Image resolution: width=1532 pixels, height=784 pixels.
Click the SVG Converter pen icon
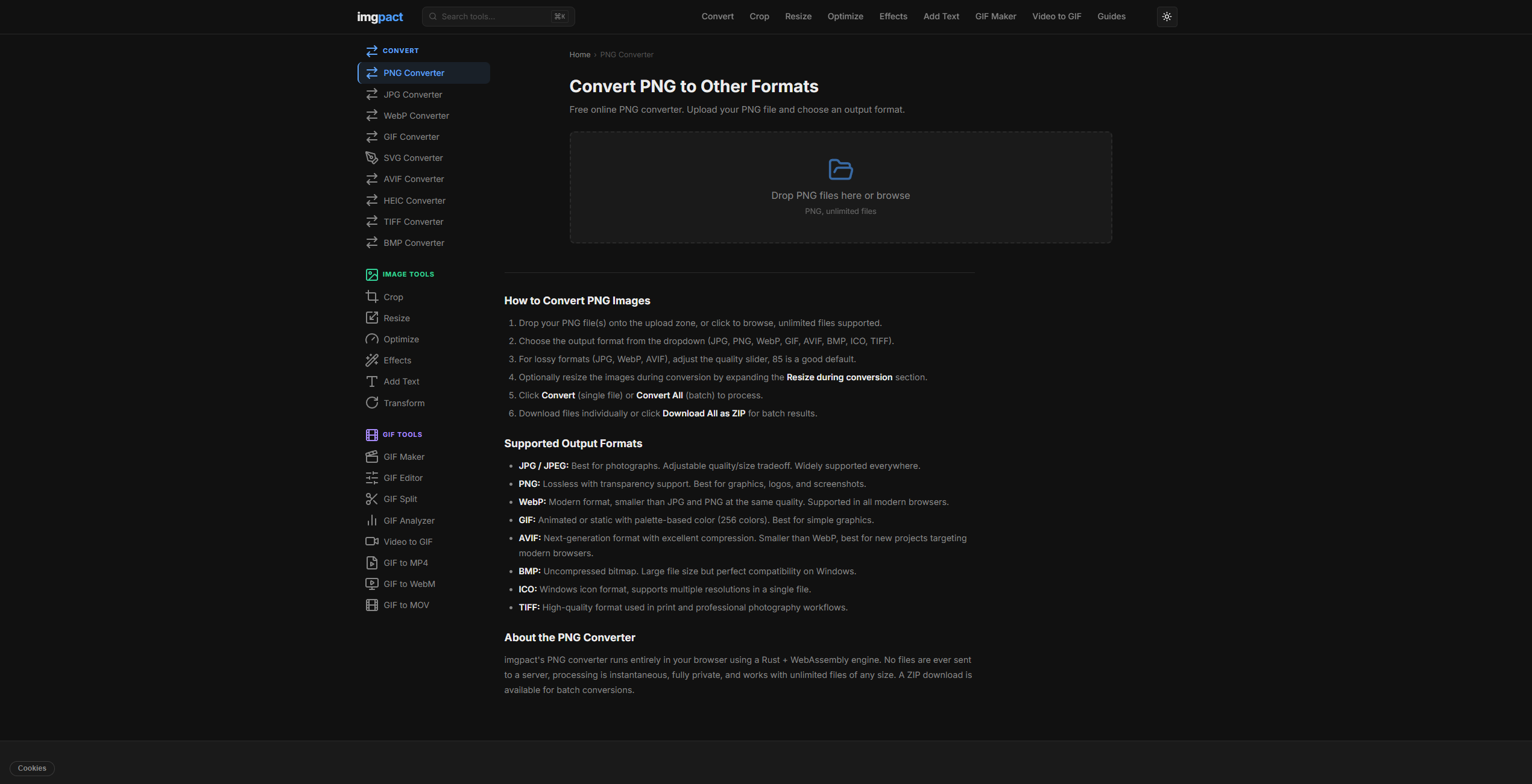click(372, 158)
